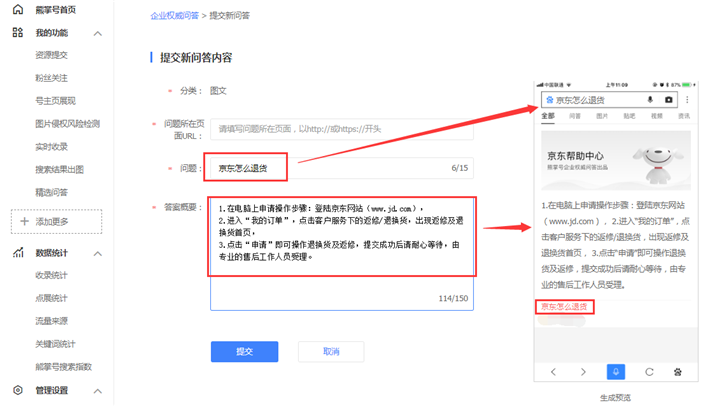
Task: Open 收录统计 in sidebar
Action: [51, 275]
